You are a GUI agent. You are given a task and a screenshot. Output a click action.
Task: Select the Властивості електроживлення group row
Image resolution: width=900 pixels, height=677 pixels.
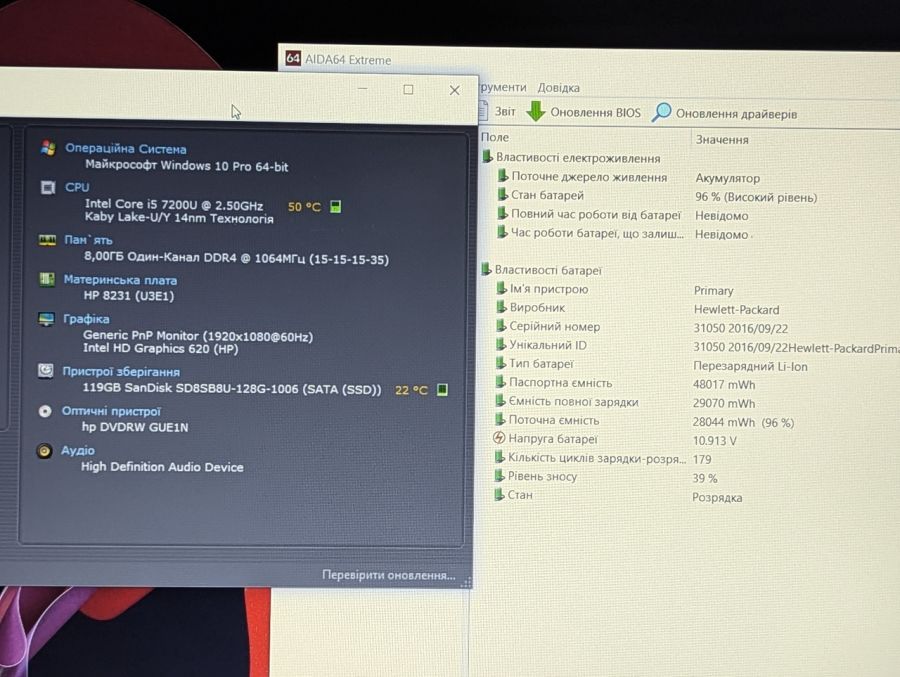pyautogui.click(x=574, y=157)
